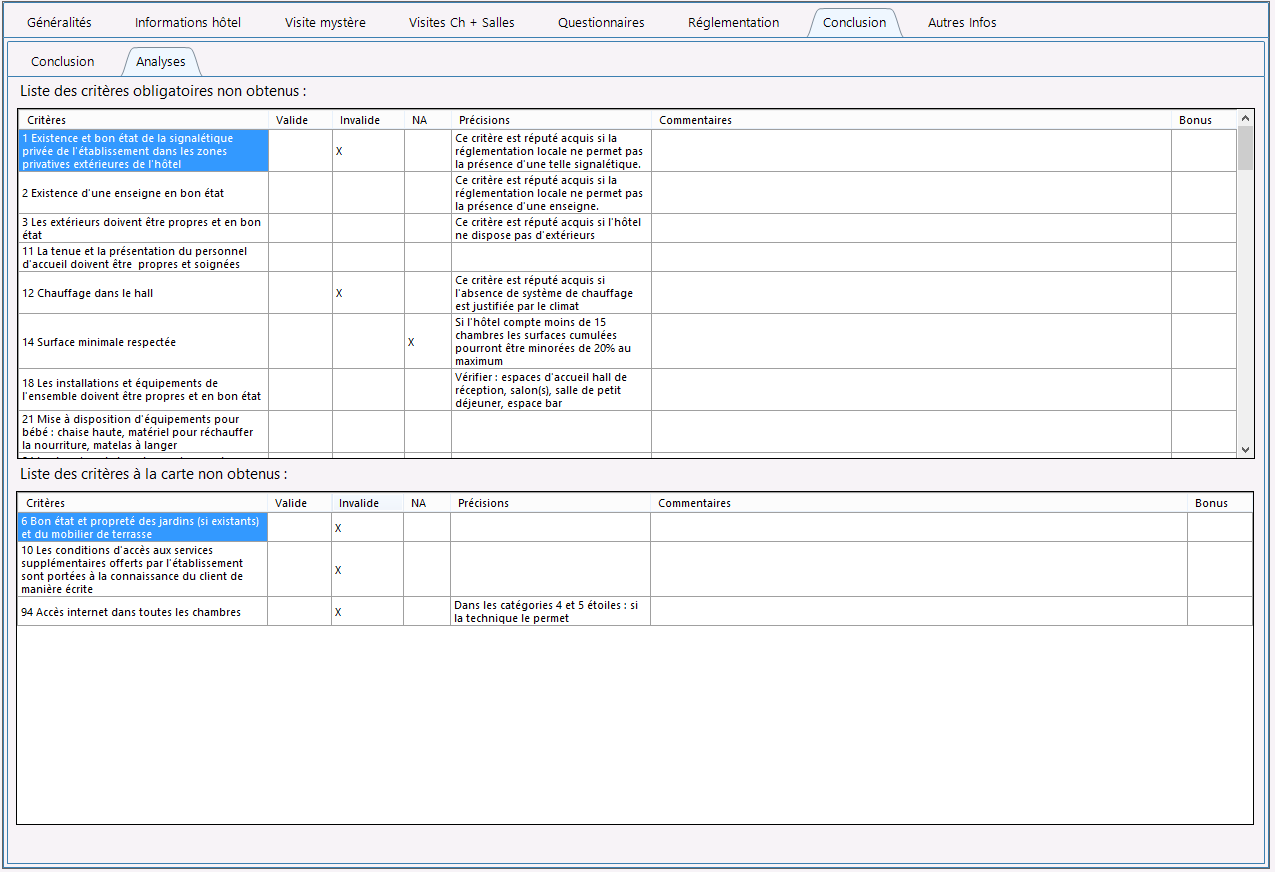1275x872 pixels.
Task: Select row 2 Existence d'une enseigne en bon état
Action: click(x=628, y=193)
